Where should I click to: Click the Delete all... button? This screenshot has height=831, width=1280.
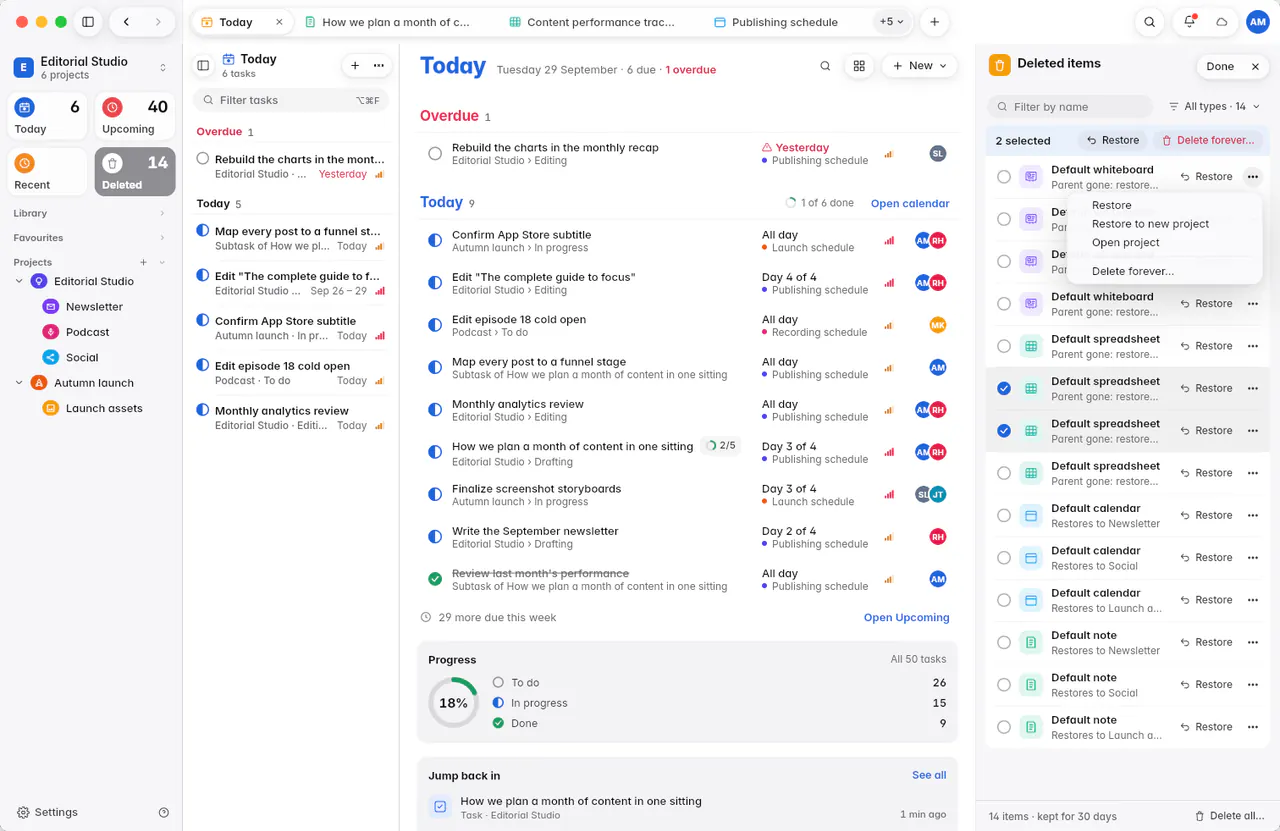click(x=1231, y=816)
